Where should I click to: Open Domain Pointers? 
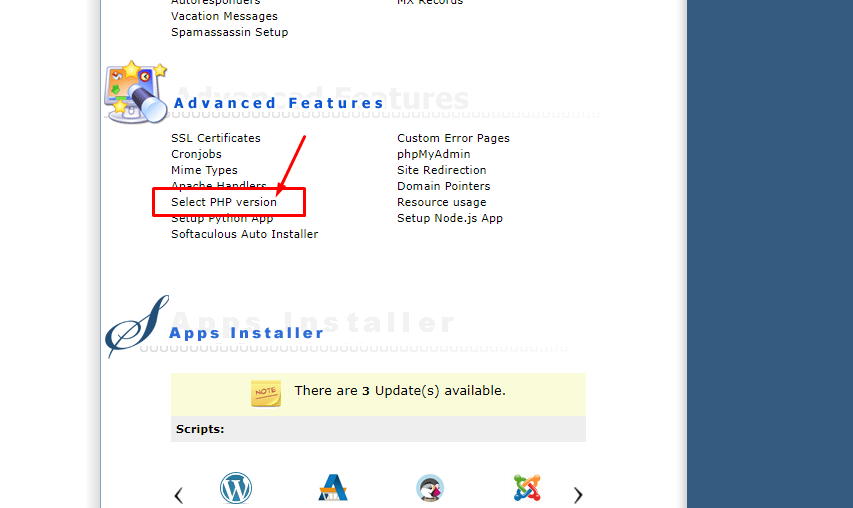[x=443, y=186]
